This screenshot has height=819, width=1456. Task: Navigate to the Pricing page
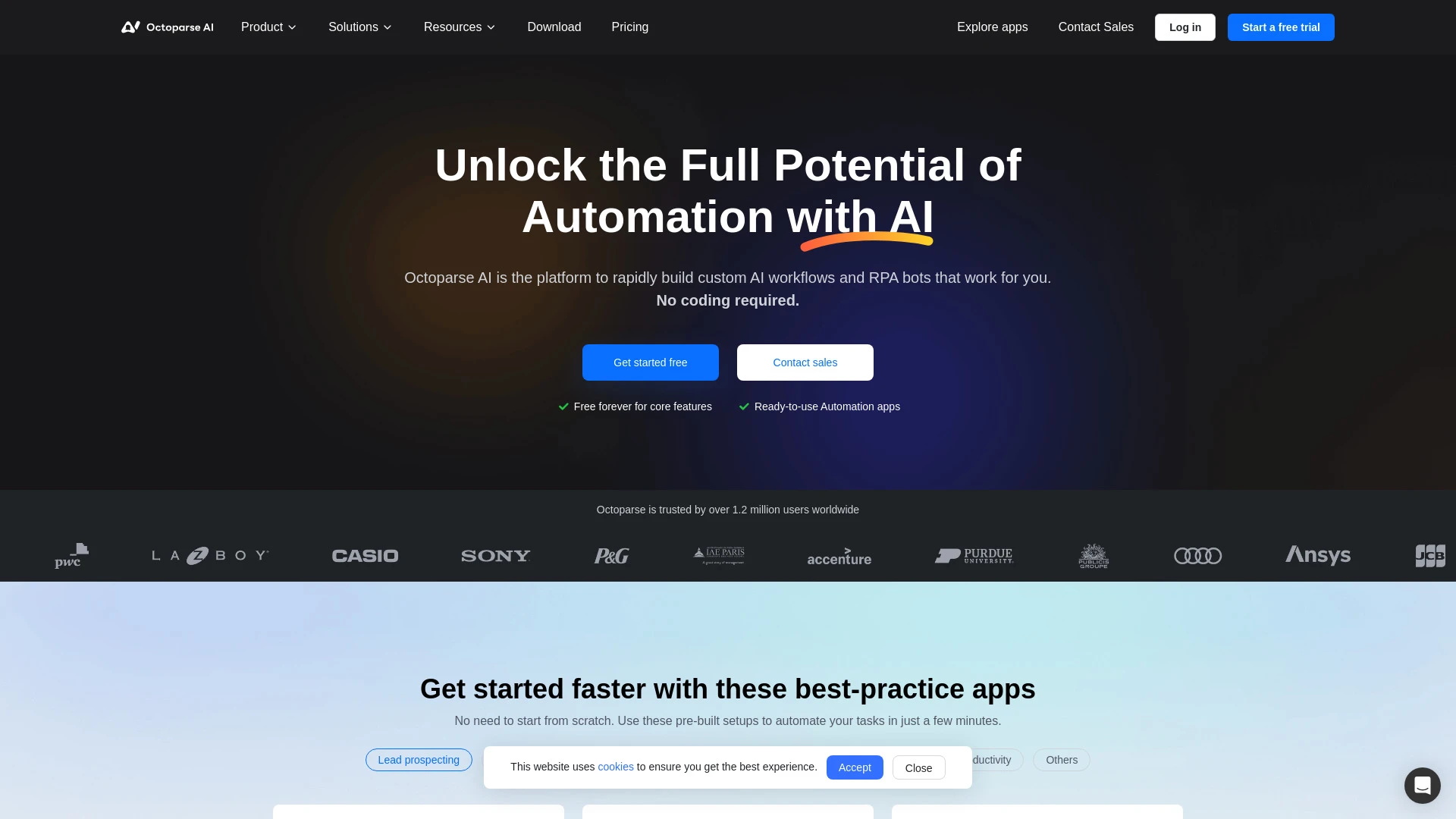click(630, 27)
